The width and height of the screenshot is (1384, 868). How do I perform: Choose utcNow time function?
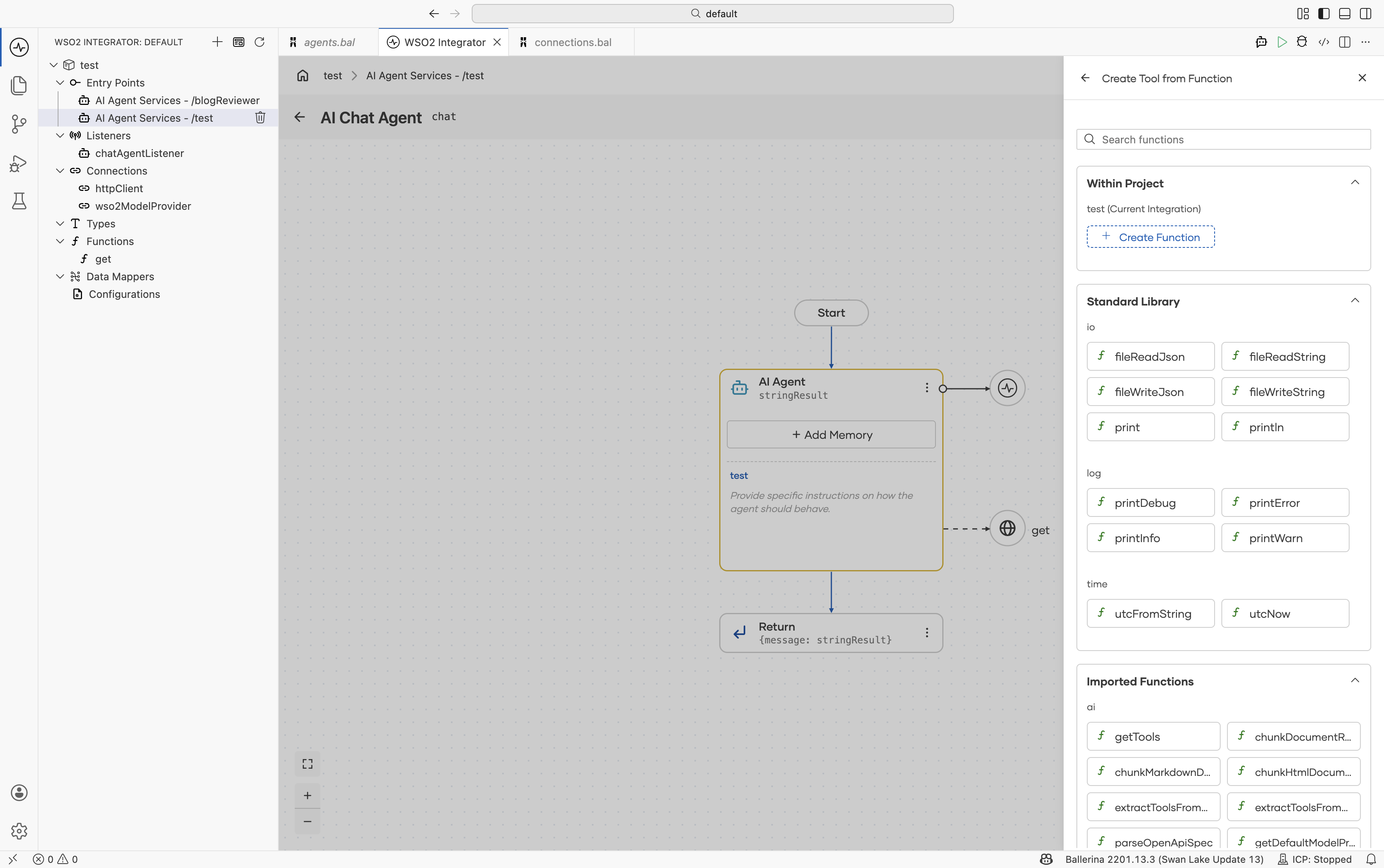[1285, 614]
